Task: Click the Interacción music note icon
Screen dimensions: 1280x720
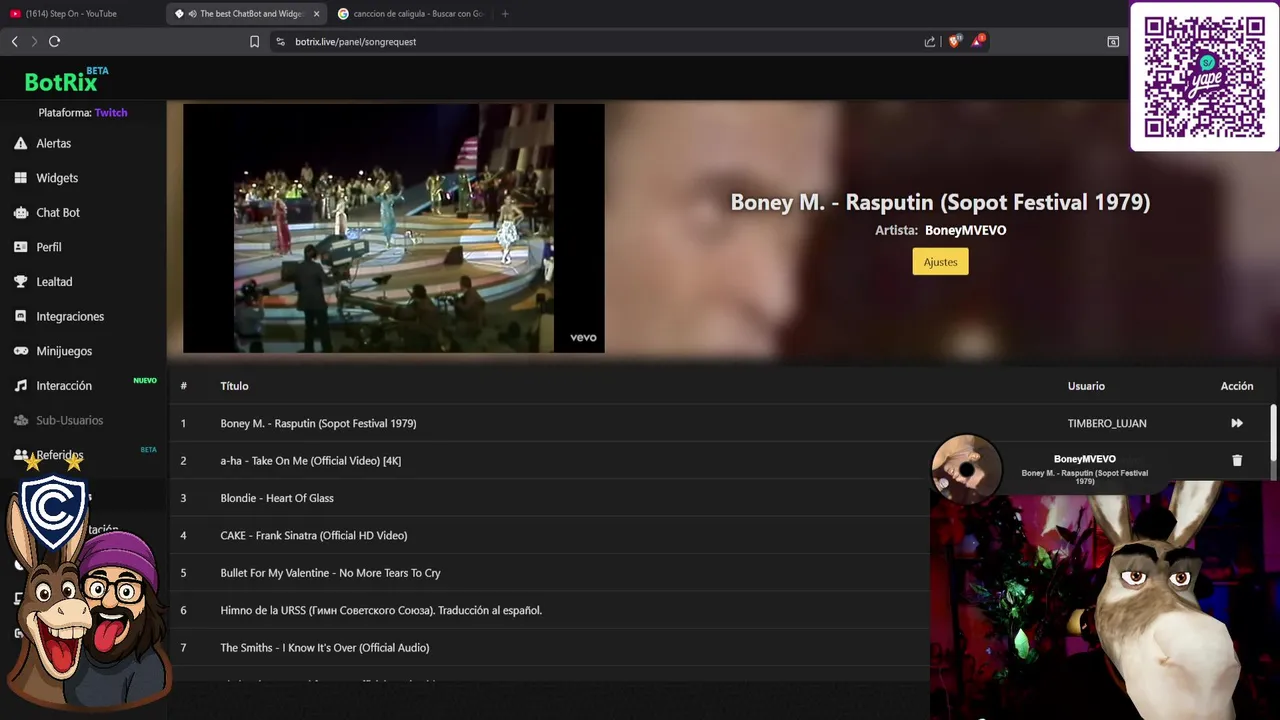Action: (x=20, y=385)
